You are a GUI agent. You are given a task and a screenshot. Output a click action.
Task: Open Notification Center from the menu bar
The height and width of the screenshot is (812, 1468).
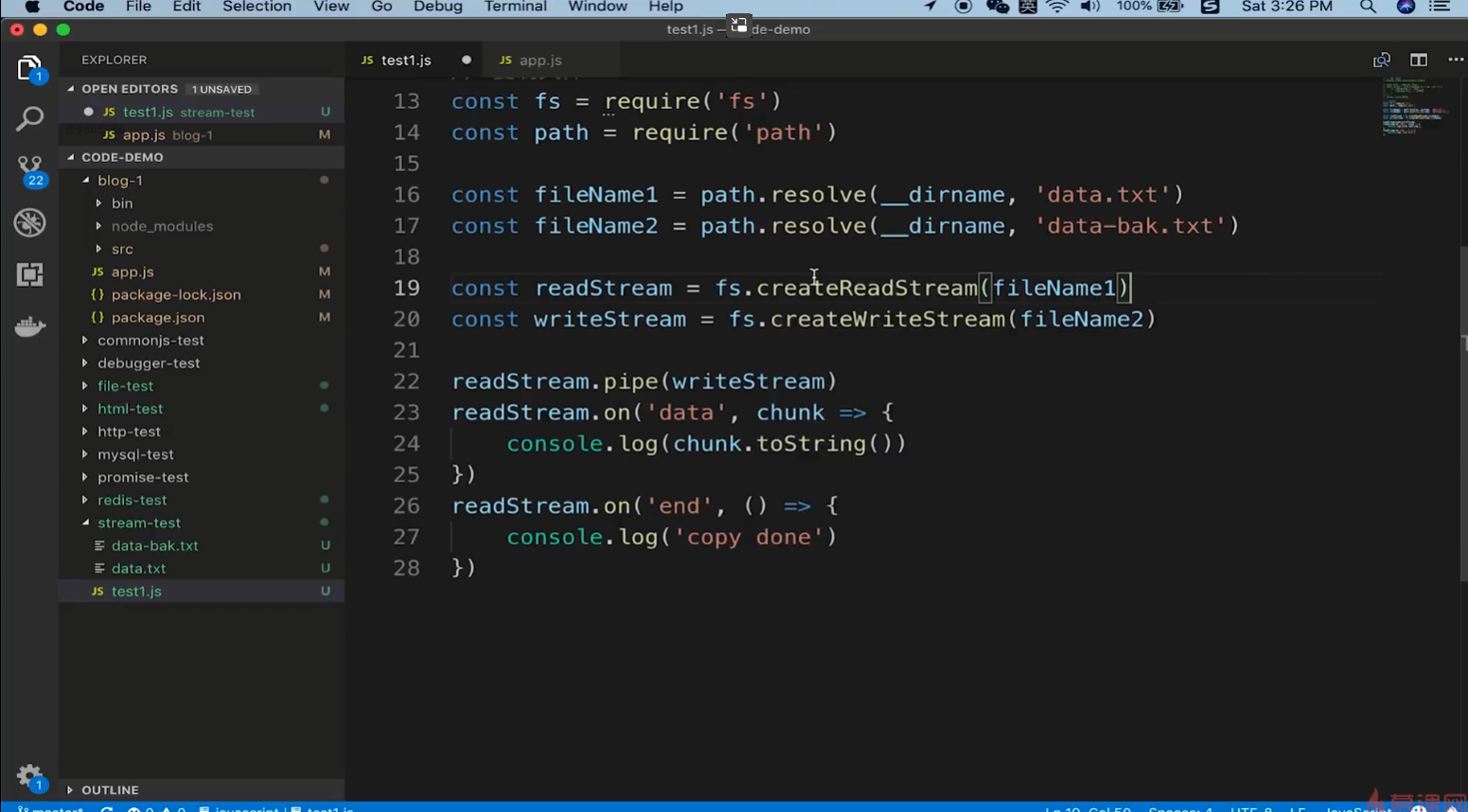1439,7
